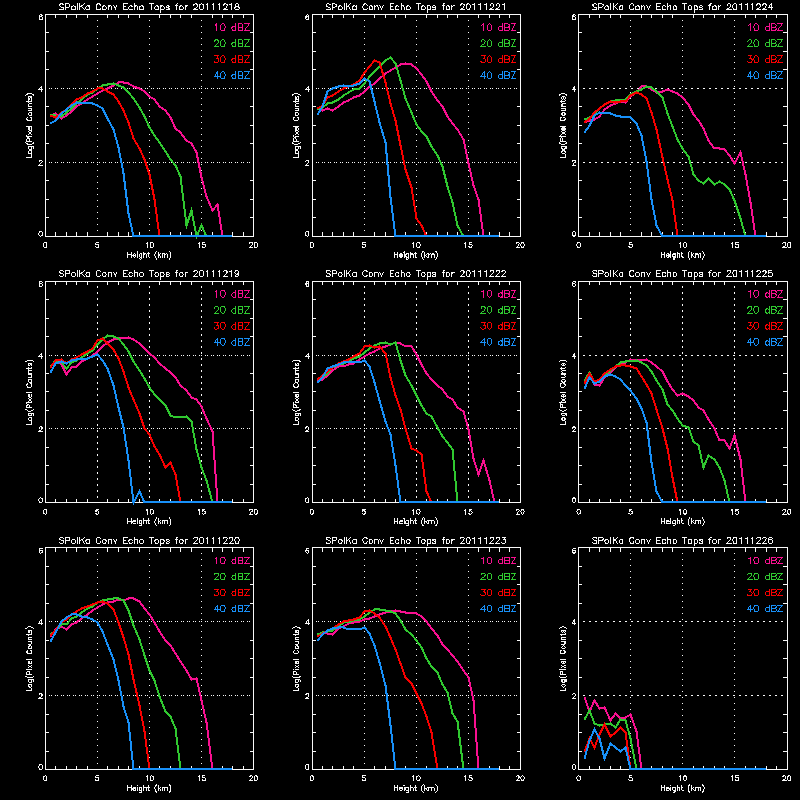This screenshot has height=800, width=800.
Task: Pick "20 dBZ" in the 20111220 plot legend
Action: 232,577
